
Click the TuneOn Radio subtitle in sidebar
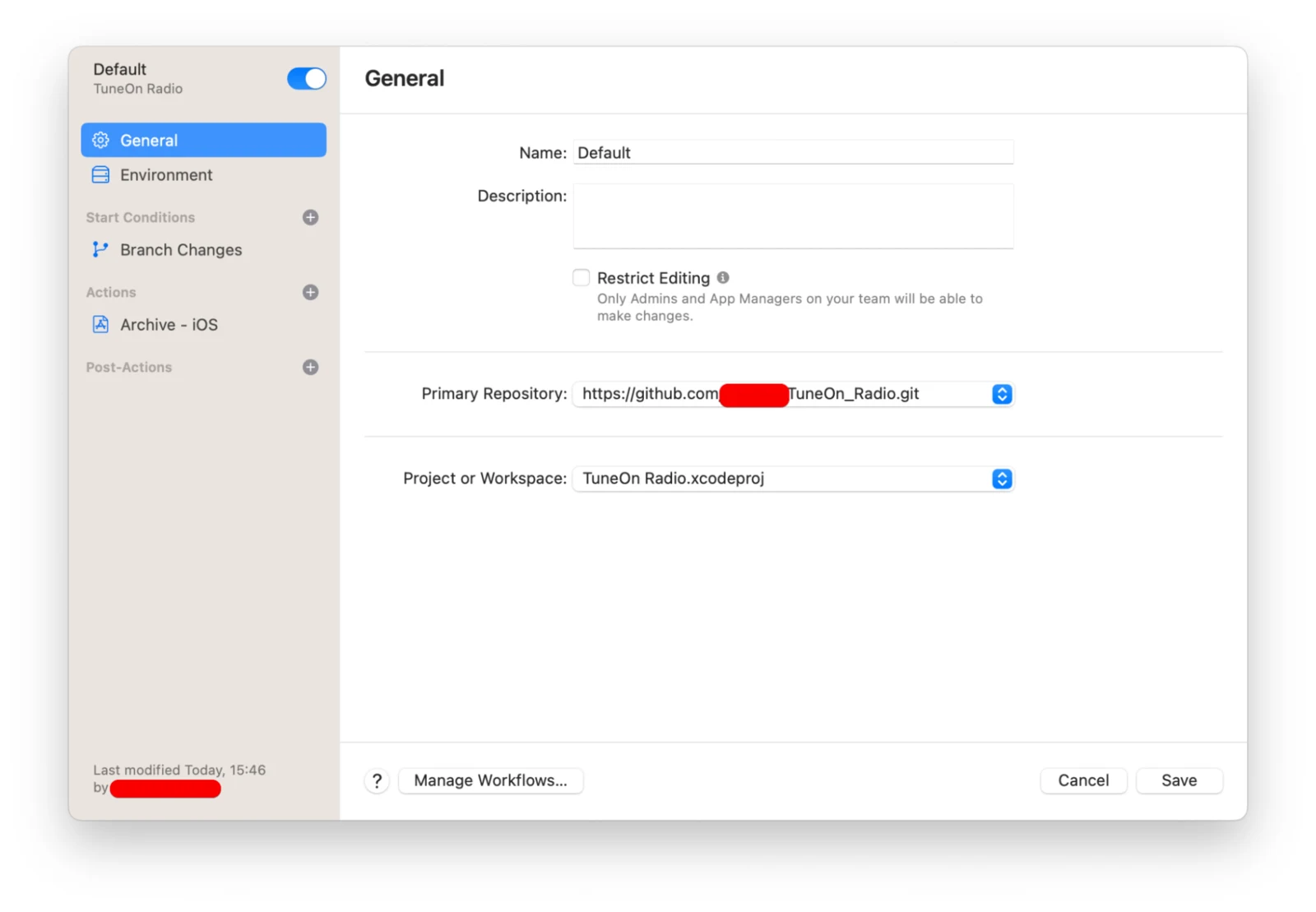pos(138,89)
